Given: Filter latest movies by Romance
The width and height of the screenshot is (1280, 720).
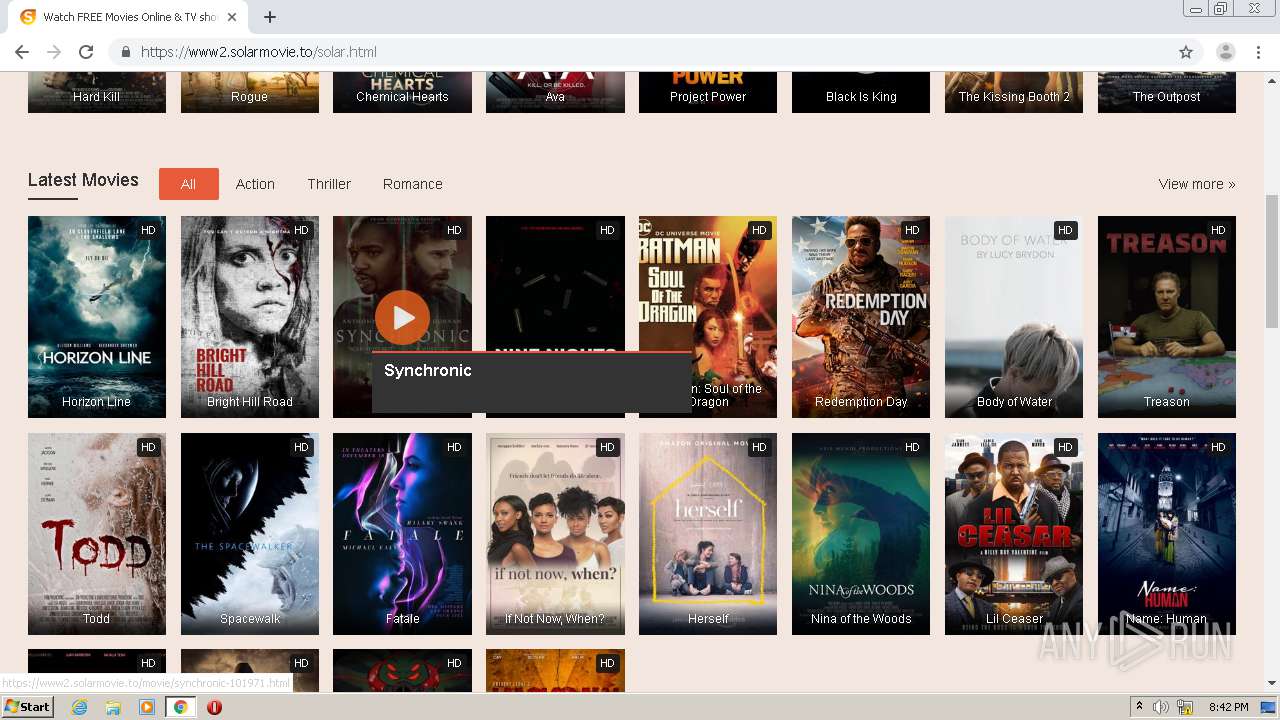Looking at the screenshot, I should pos(412,184).
